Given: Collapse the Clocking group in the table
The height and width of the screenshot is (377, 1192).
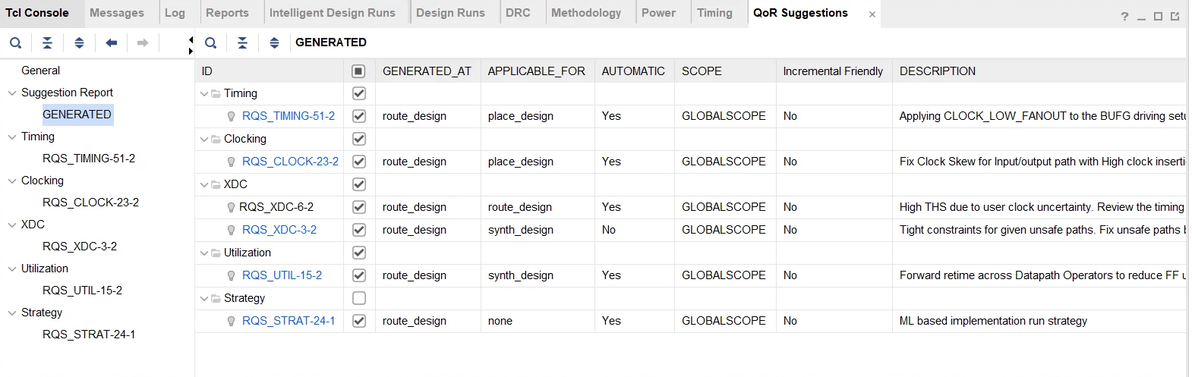Looking at the screenshot, I should (204, 139).
